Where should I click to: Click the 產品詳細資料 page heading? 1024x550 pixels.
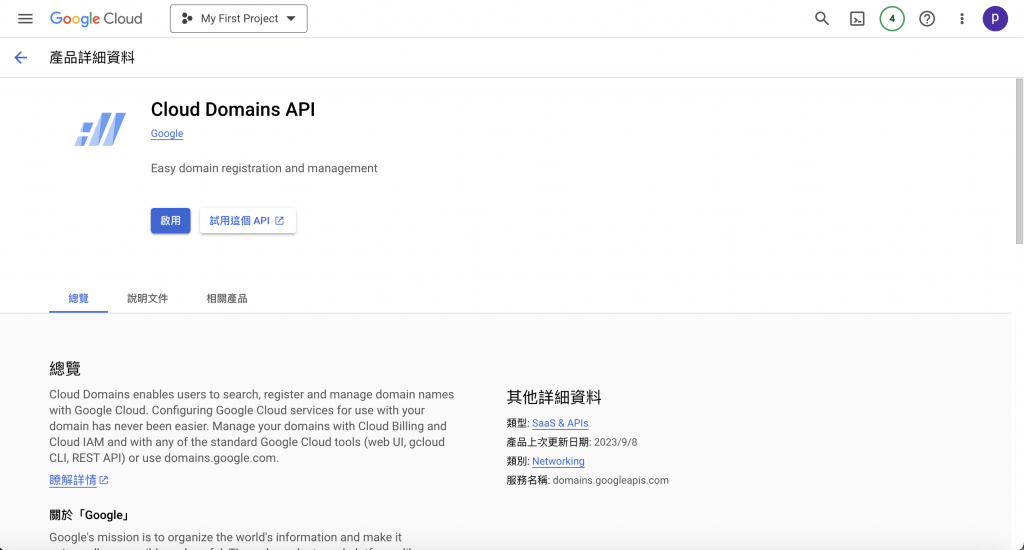pos(92,57)
